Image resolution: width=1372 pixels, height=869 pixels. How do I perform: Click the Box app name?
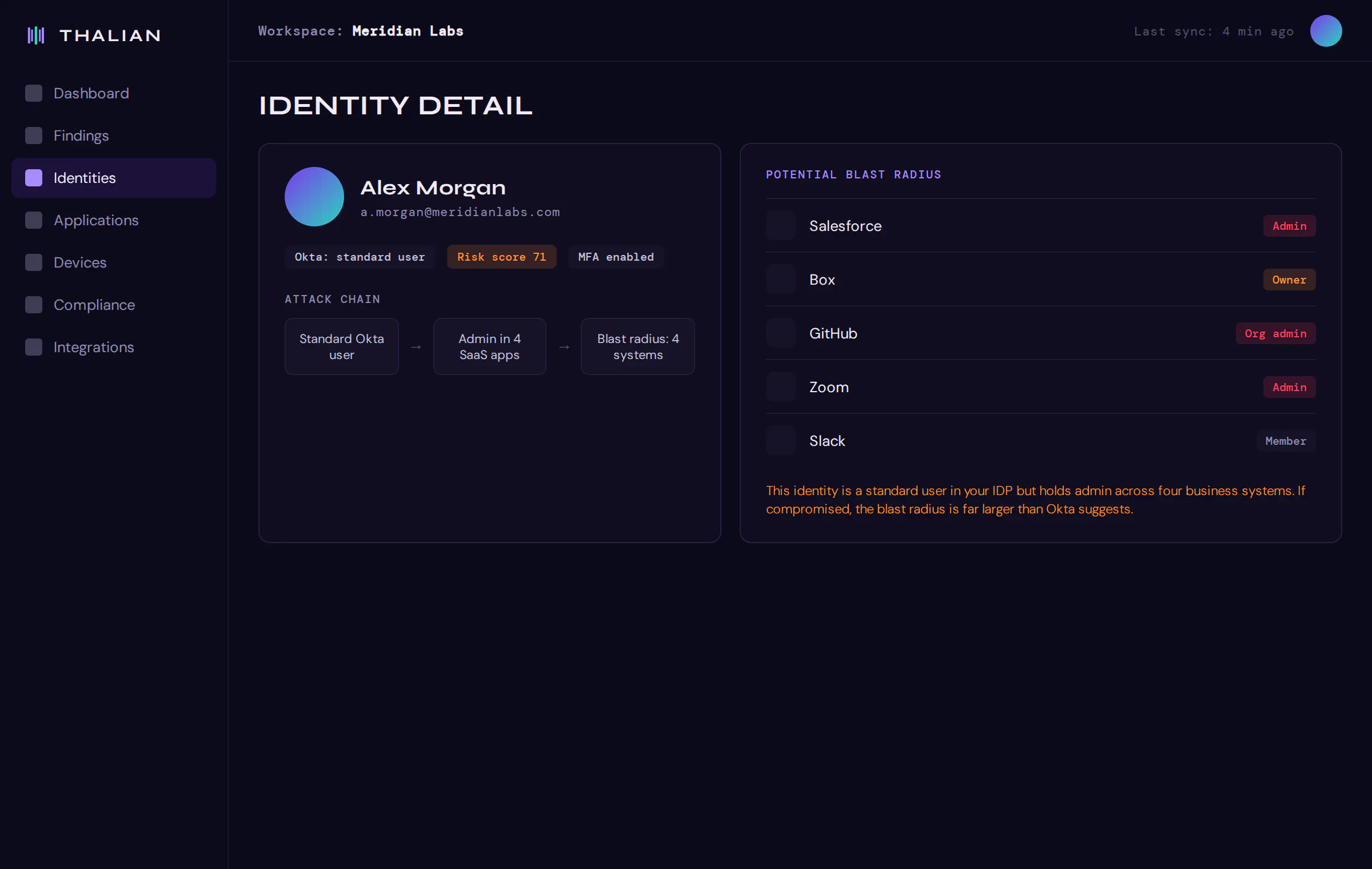pos(822,280)
